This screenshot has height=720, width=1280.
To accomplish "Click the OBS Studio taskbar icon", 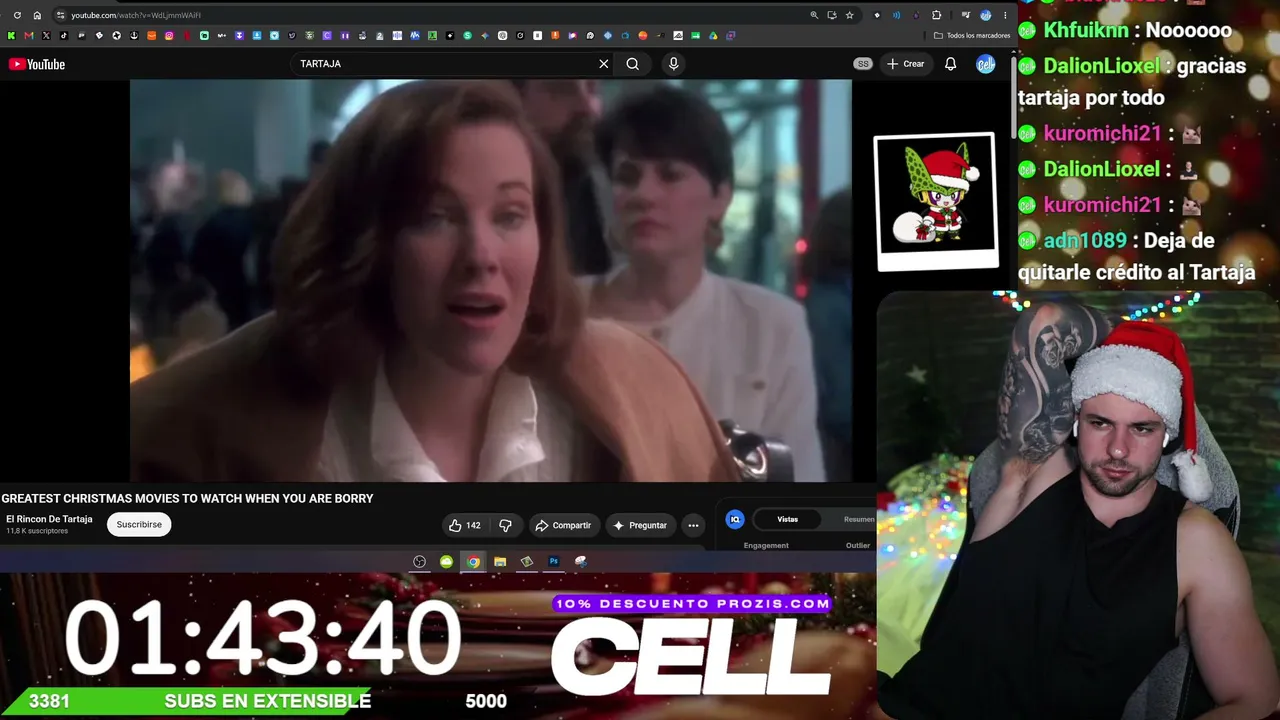I will click(420, 562).
